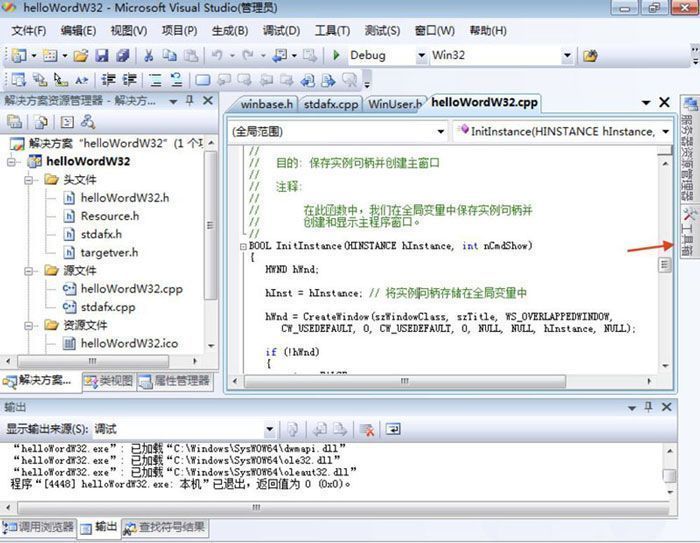This screenshot has width=700, height=543.
Task: Open the Win32 platform dropdown
Action: [x=567, y=55]
